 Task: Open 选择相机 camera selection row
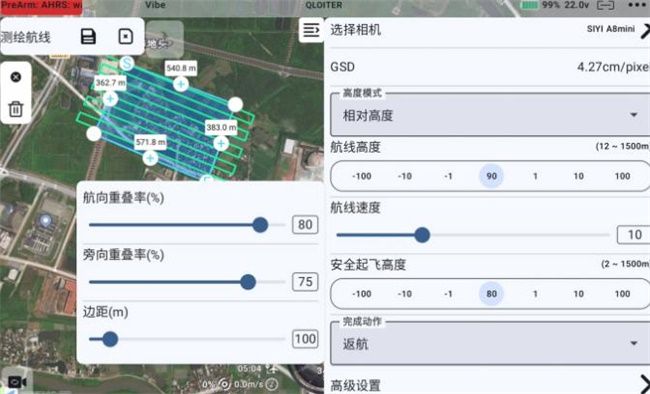(x=490, y=30)
